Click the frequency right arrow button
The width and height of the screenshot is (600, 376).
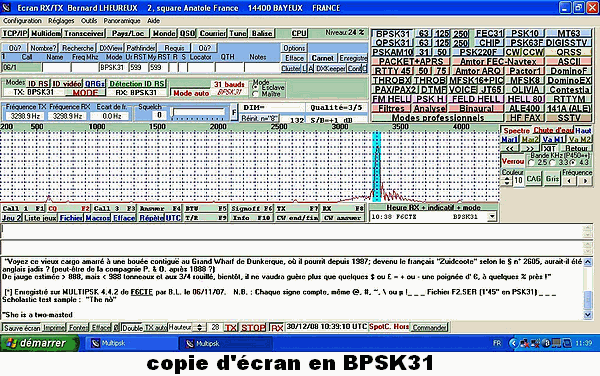coord(585,181)
